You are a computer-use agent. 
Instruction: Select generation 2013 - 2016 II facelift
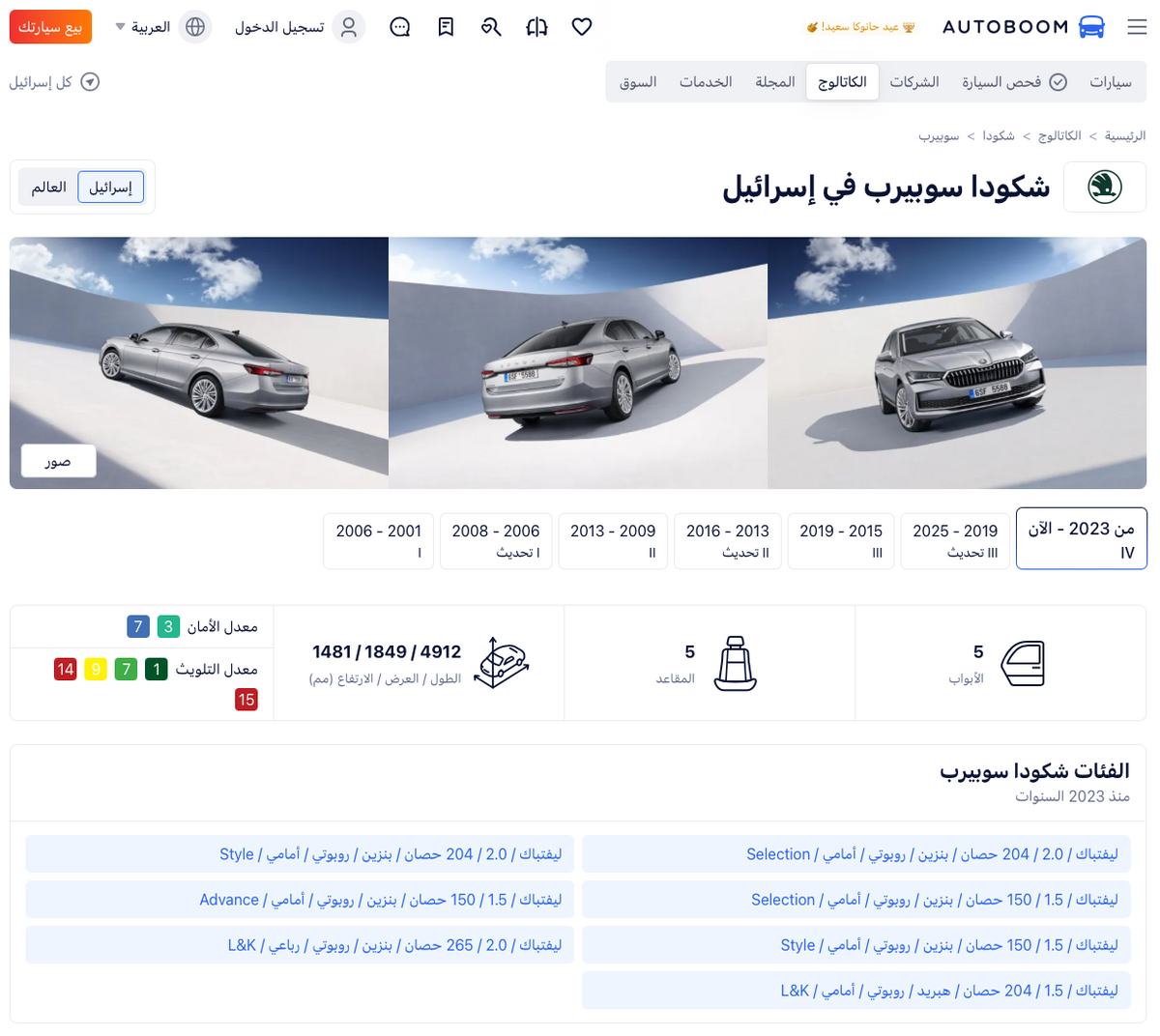728,540
